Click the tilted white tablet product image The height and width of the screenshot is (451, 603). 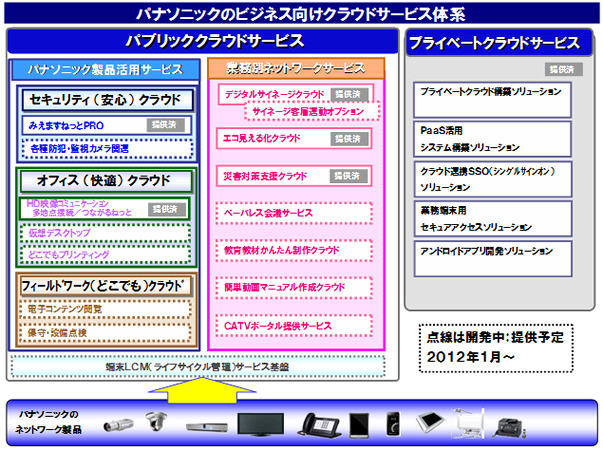pyautogui.click(x=430, y=422)
